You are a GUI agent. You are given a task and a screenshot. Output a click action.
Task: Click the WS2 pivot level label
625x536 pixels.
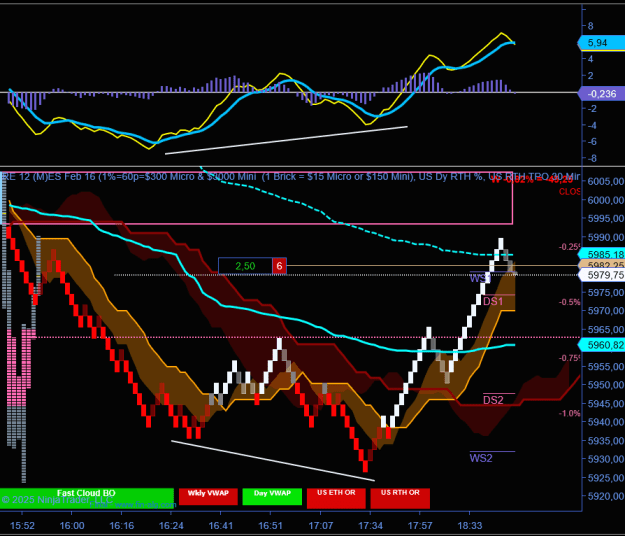[481, 458]
